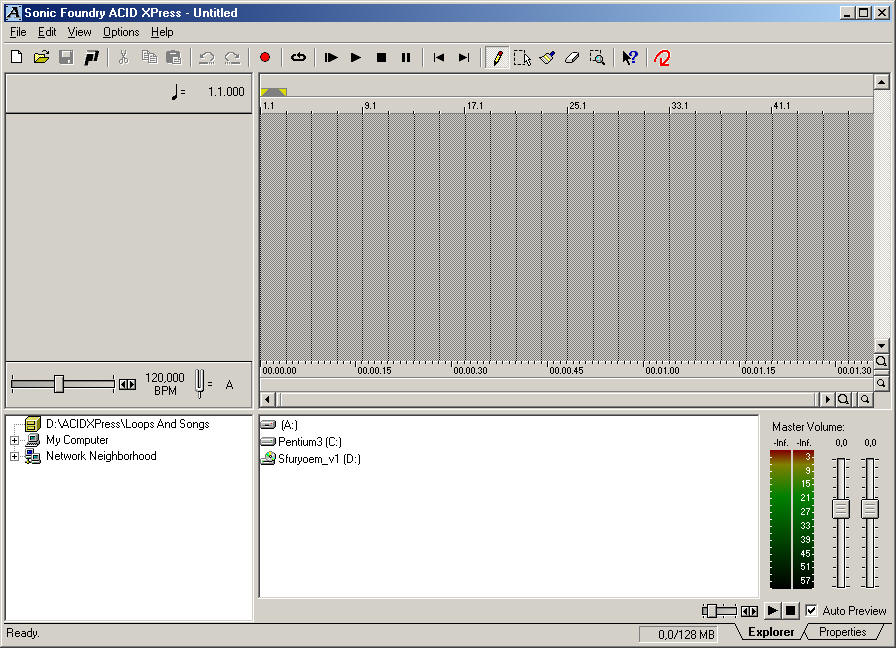Switch to the Explorer tab
This screenshot has height=648, width=896.
[x=771, y=632]
